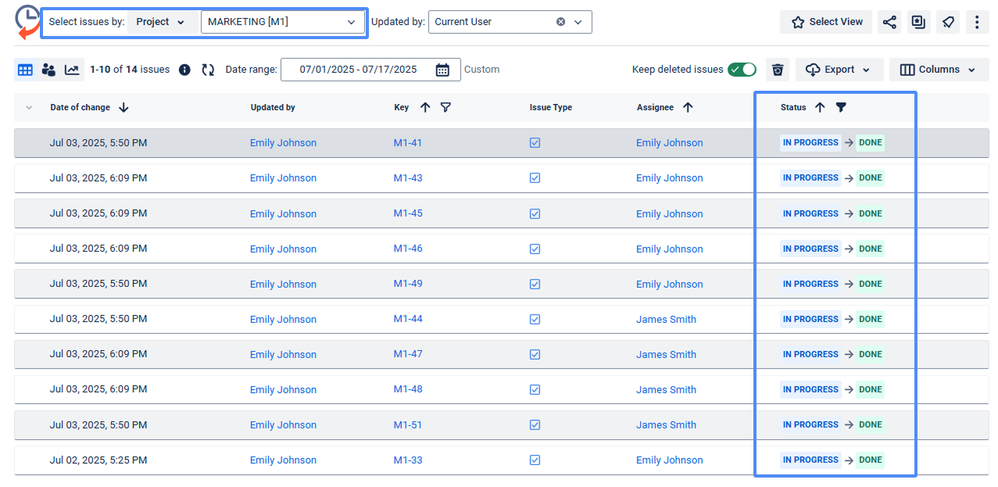Click the Custom label by date range
This screenshot has height=487, width=998.
pyautogui.click(x=482, y=69)
